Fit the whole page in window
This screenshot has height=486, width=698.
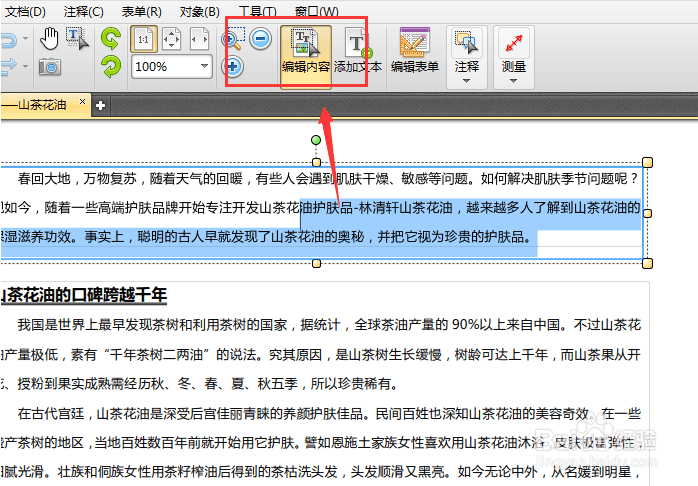point(171,39)
